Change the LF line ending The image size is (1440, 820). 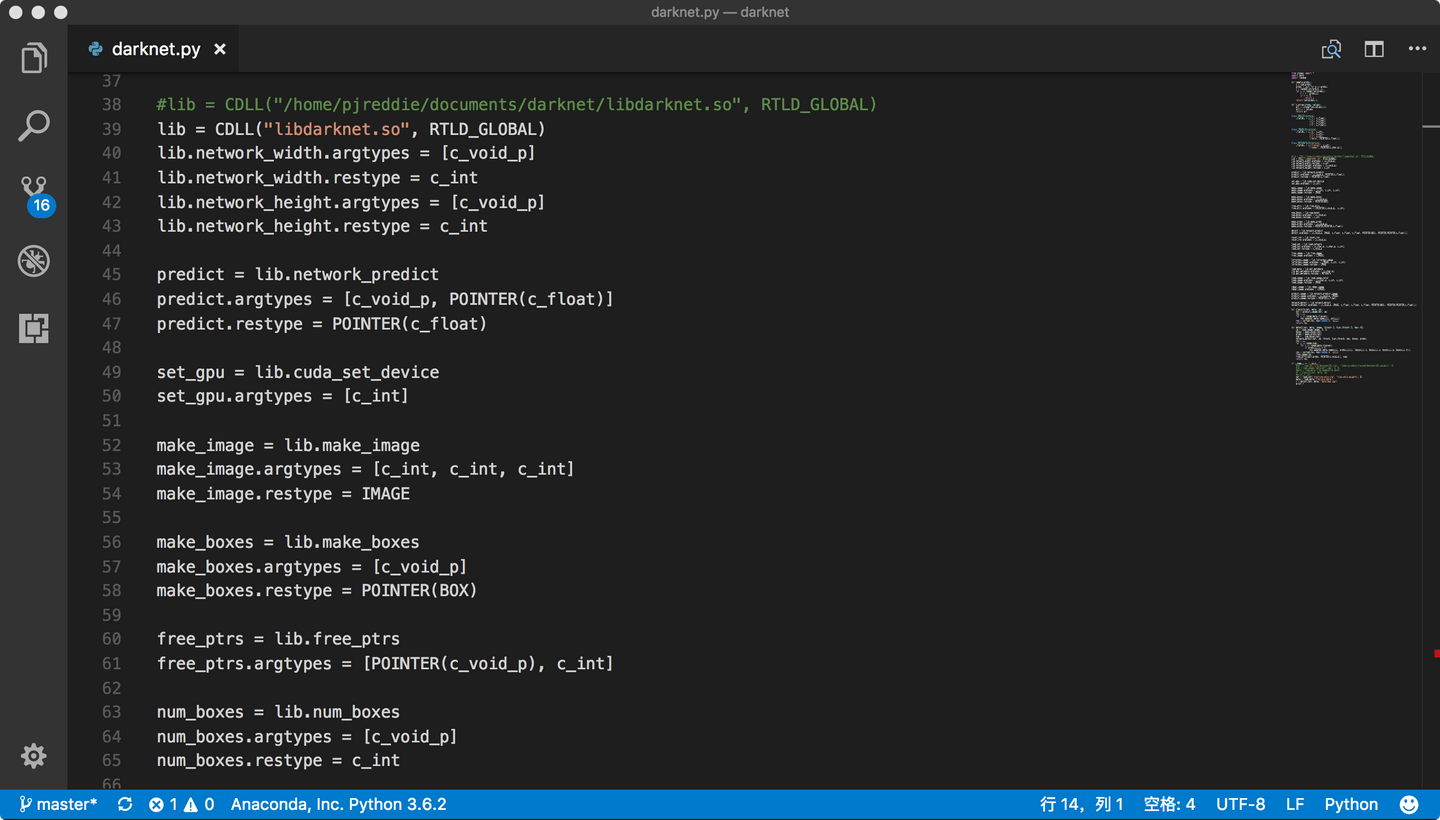1295,804
